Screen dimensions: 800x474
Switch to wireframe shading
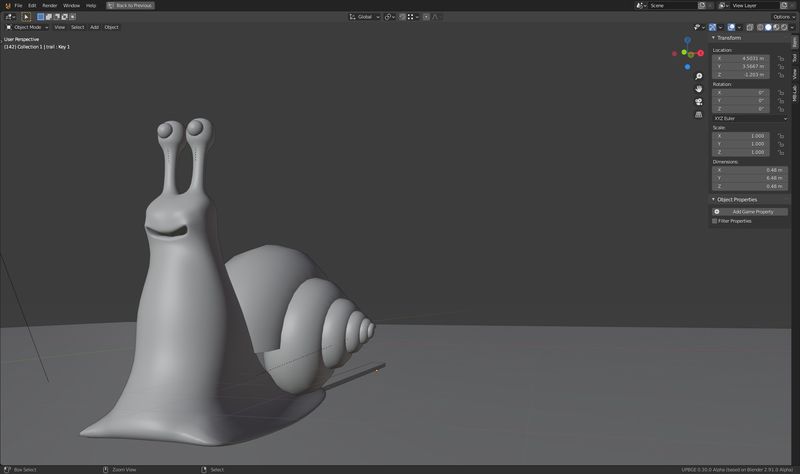coord(760,28)
